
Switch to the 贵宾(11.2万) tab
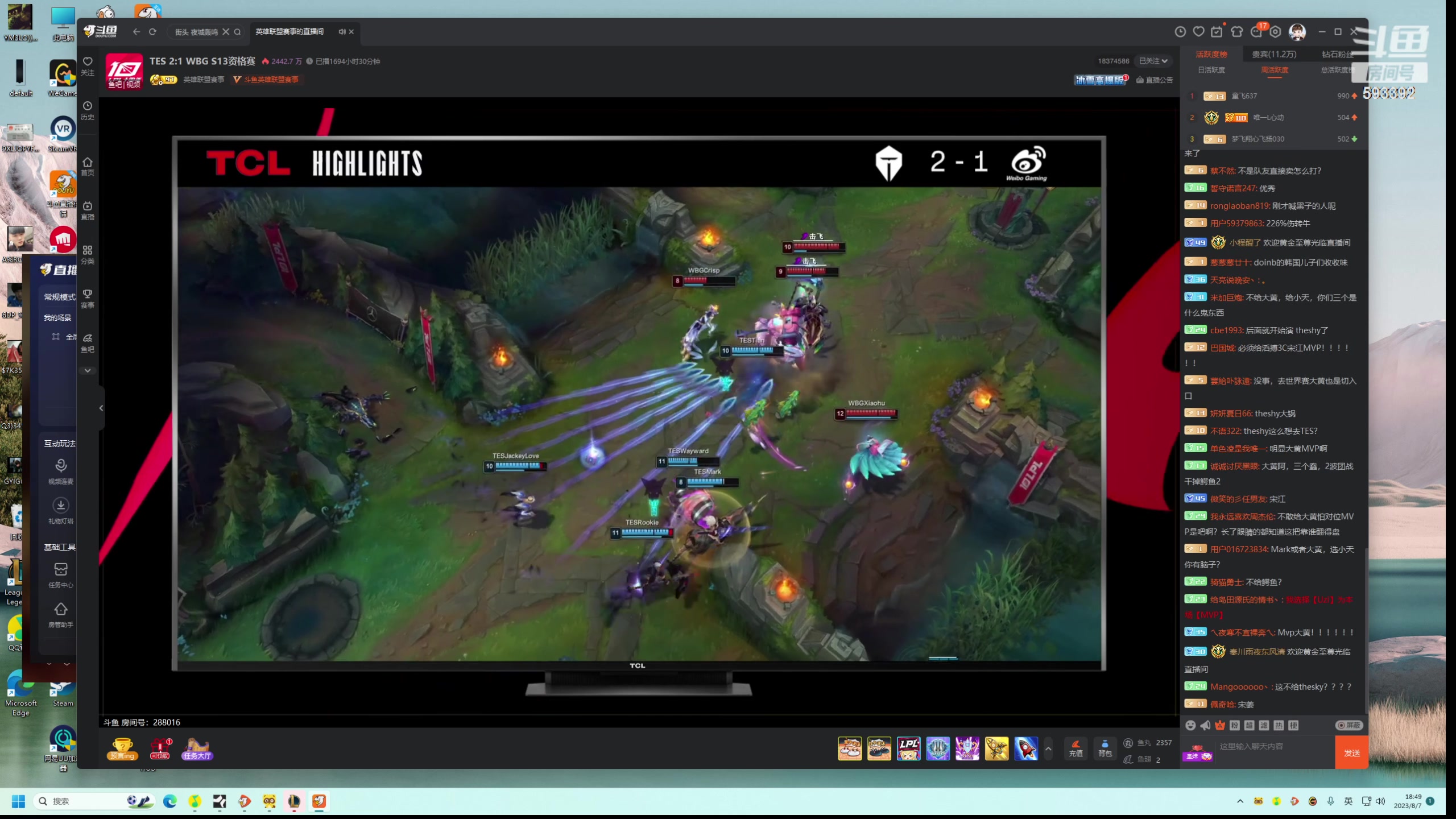click(1274, 55)
